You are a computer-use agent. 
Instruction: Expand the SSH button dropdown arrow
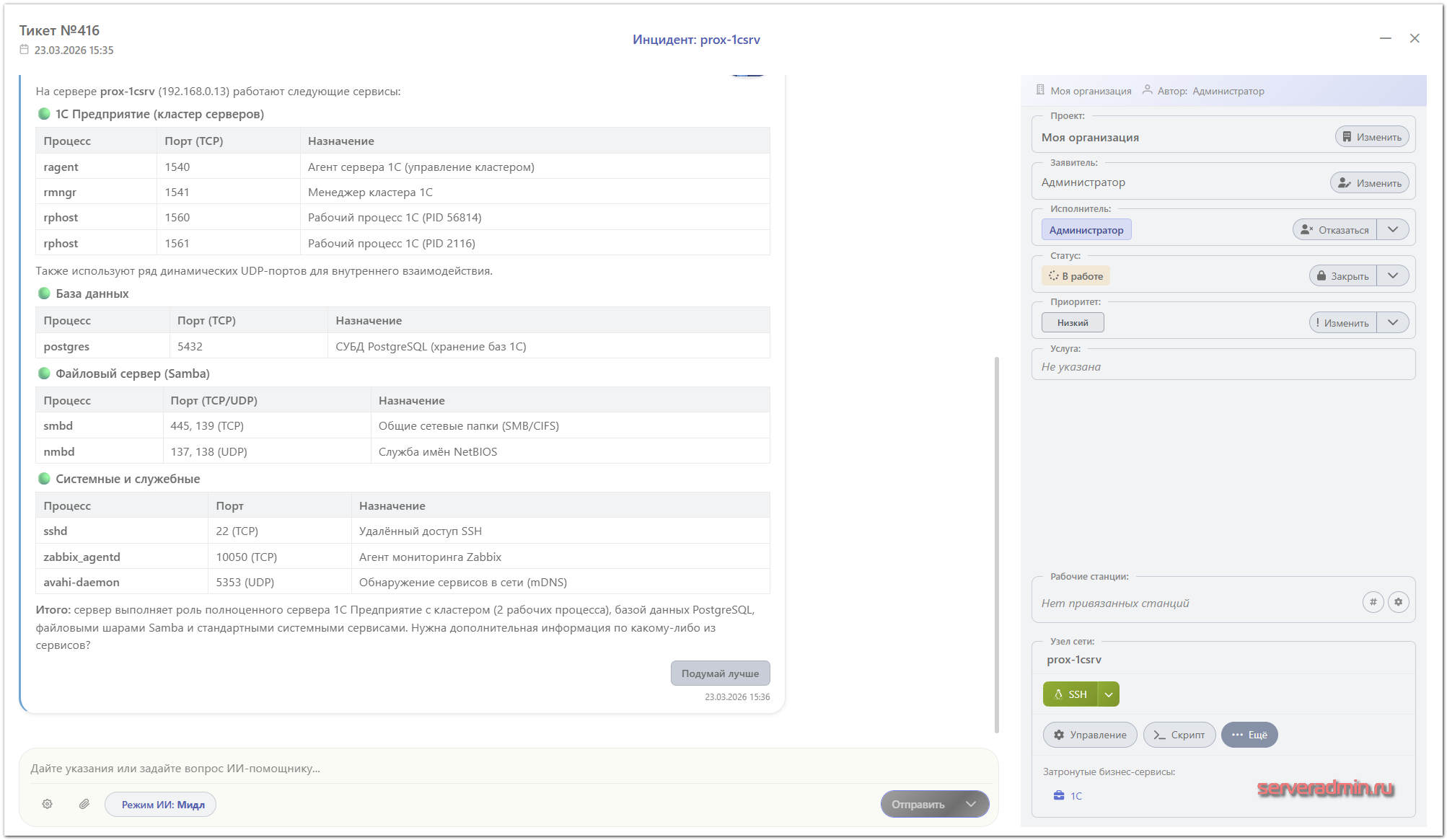pos(1109,694)
